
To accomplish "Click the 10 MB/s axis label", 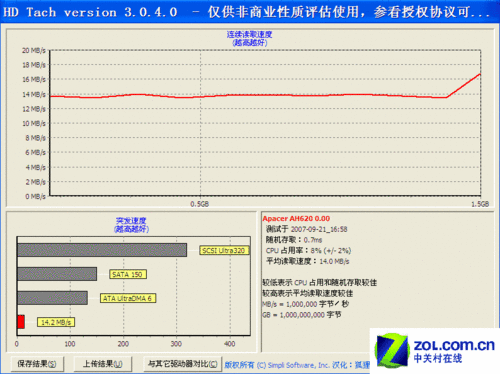I will tap(34, 123).
